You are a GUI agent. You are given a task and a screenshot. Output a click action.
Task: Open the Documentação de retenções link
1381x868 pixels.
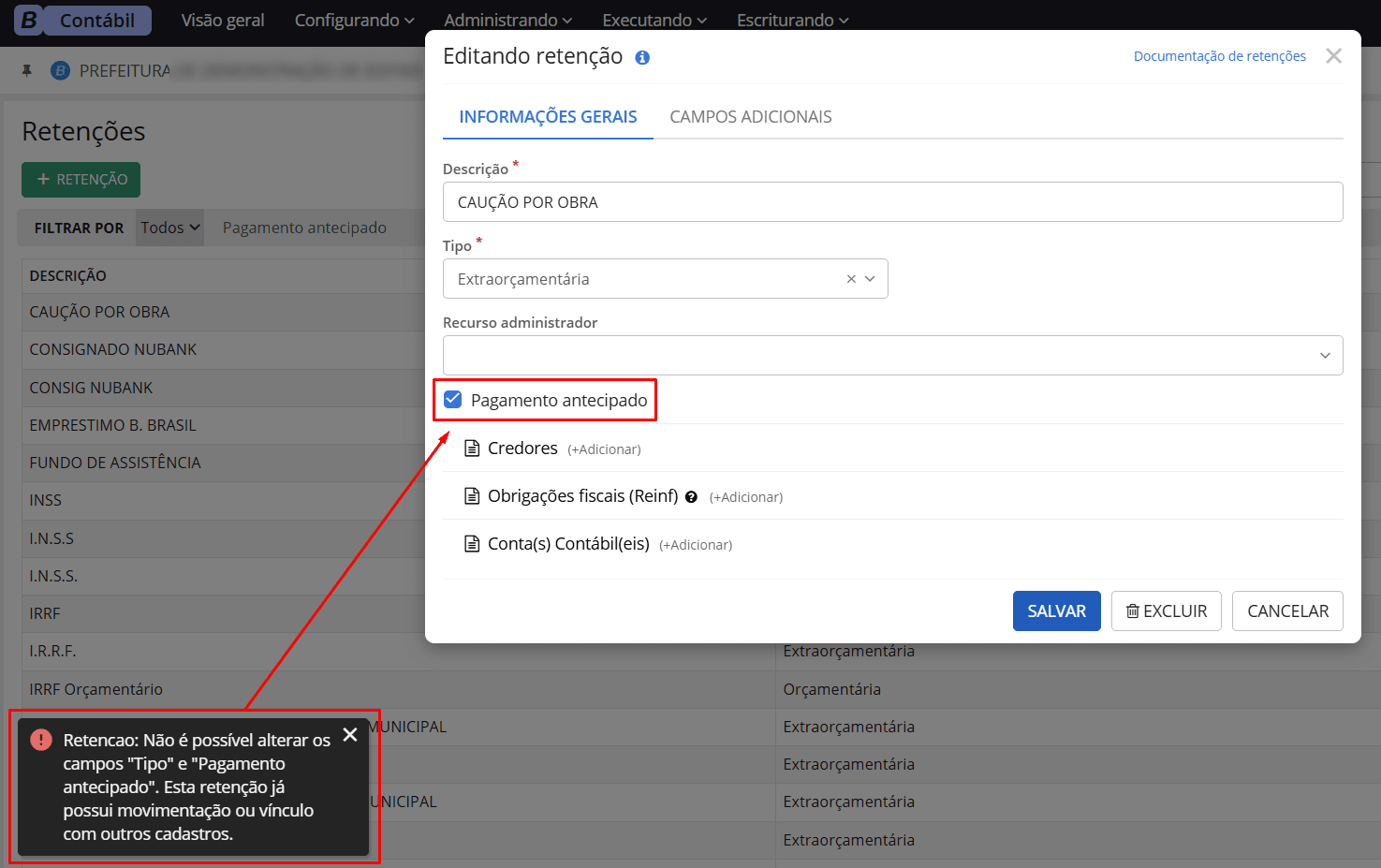point(1219,56)
